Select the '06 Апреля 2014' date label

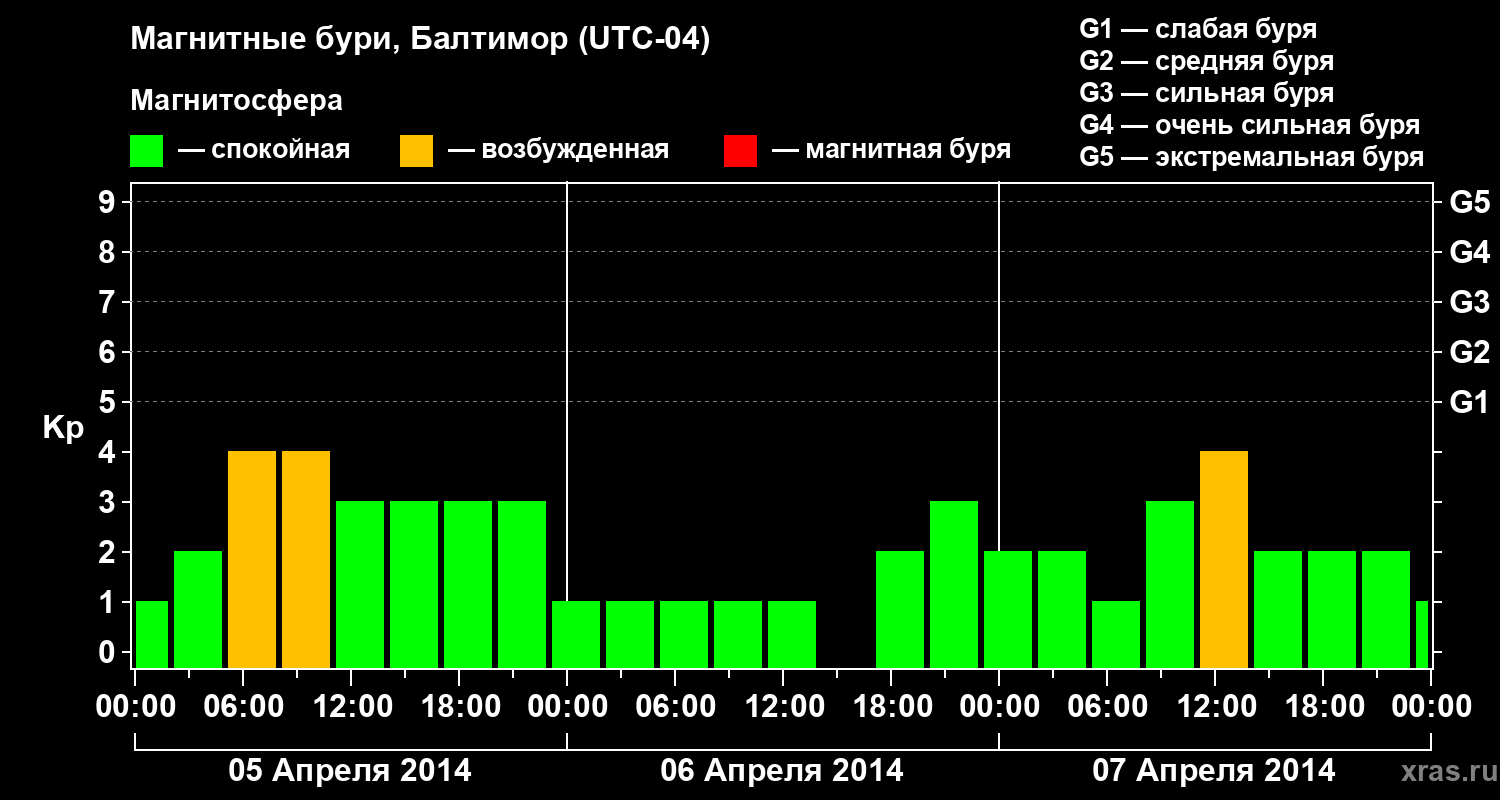coord(782,770)
